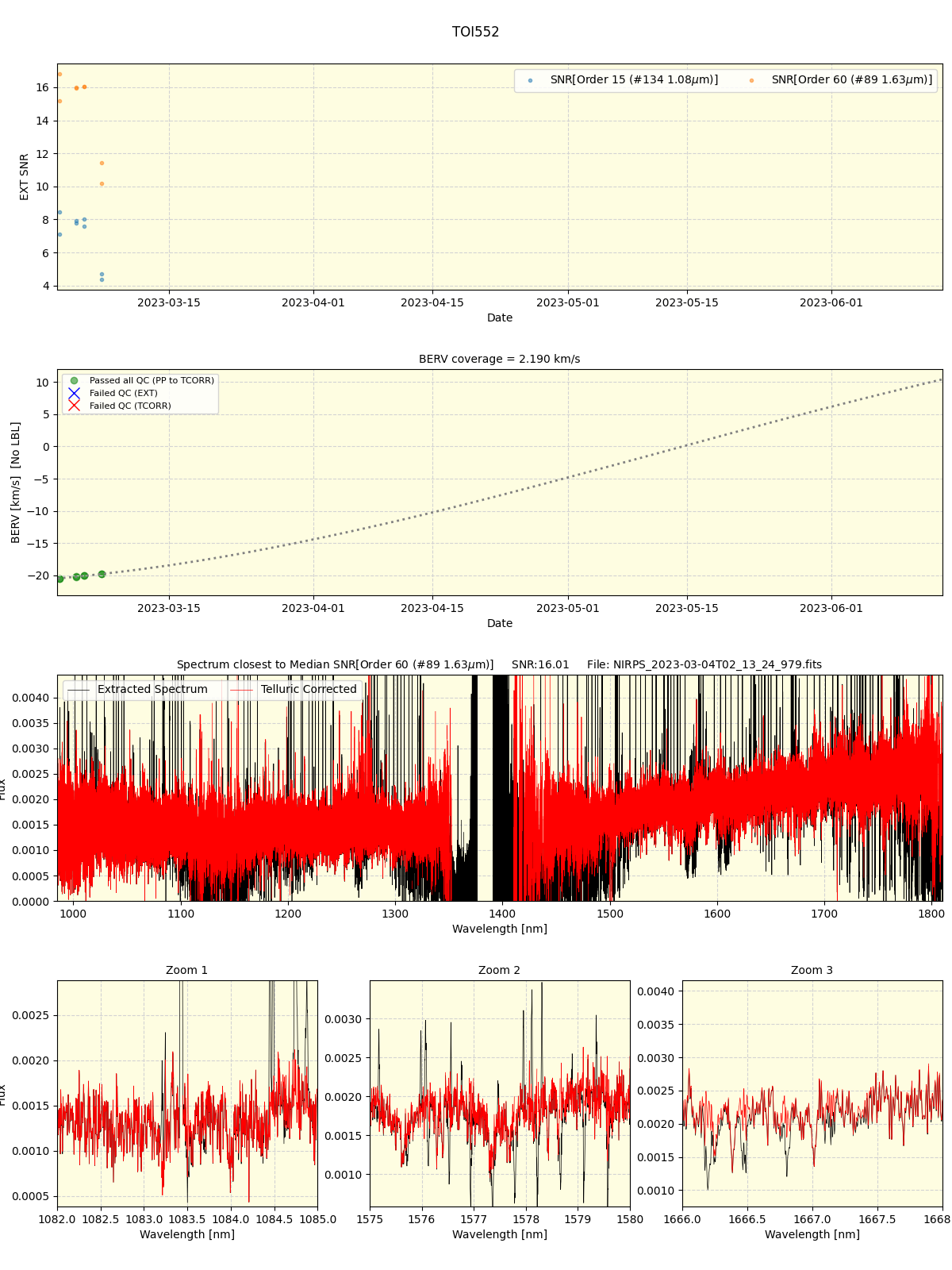Click the 1400 wavelength tick in spectrum plot
This screenshot has width=952, height=1270.
coord(502,914)
